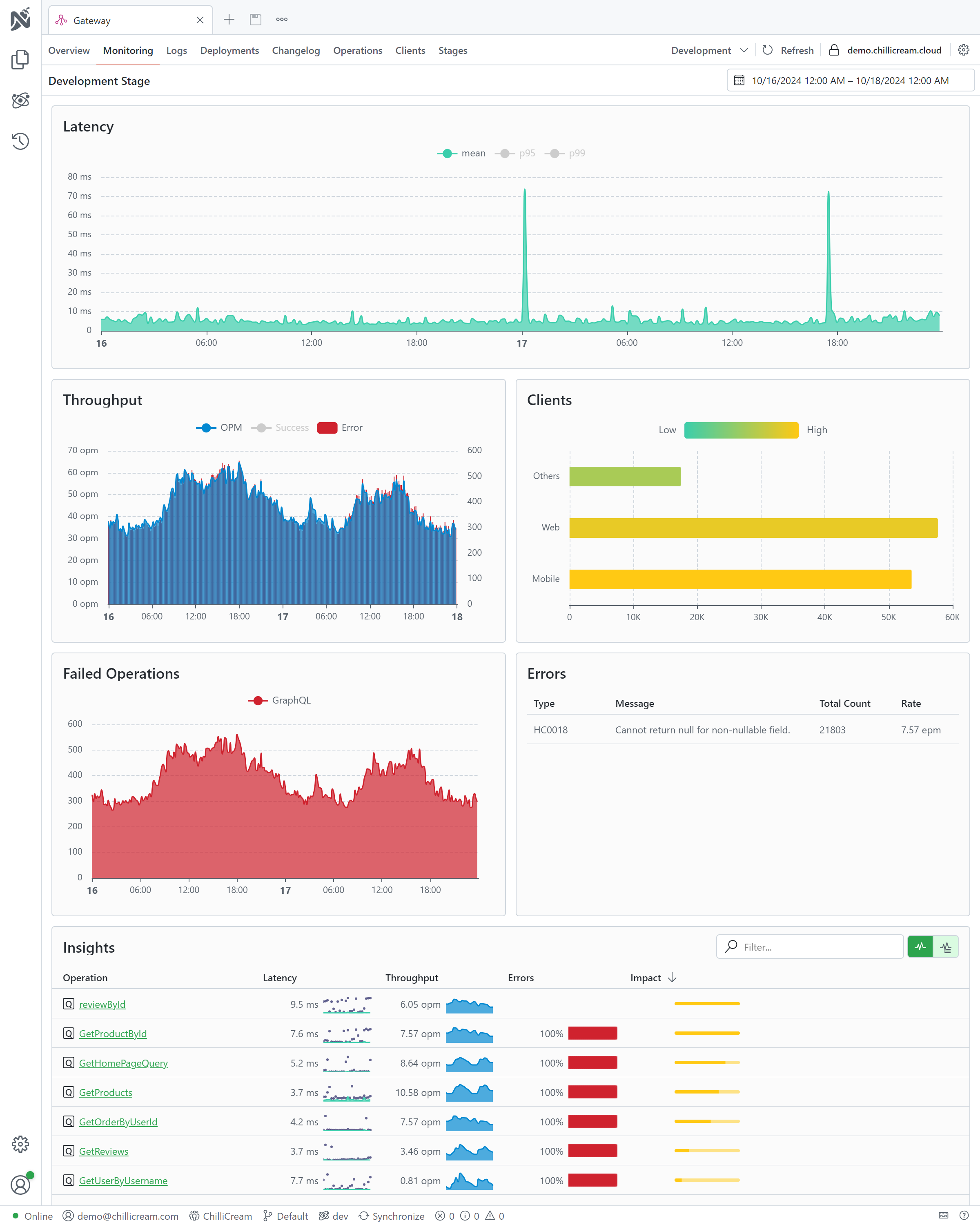Open the date range picker
The height and width of the screenshot is (1225, 980).
click(x=850, y=81)
